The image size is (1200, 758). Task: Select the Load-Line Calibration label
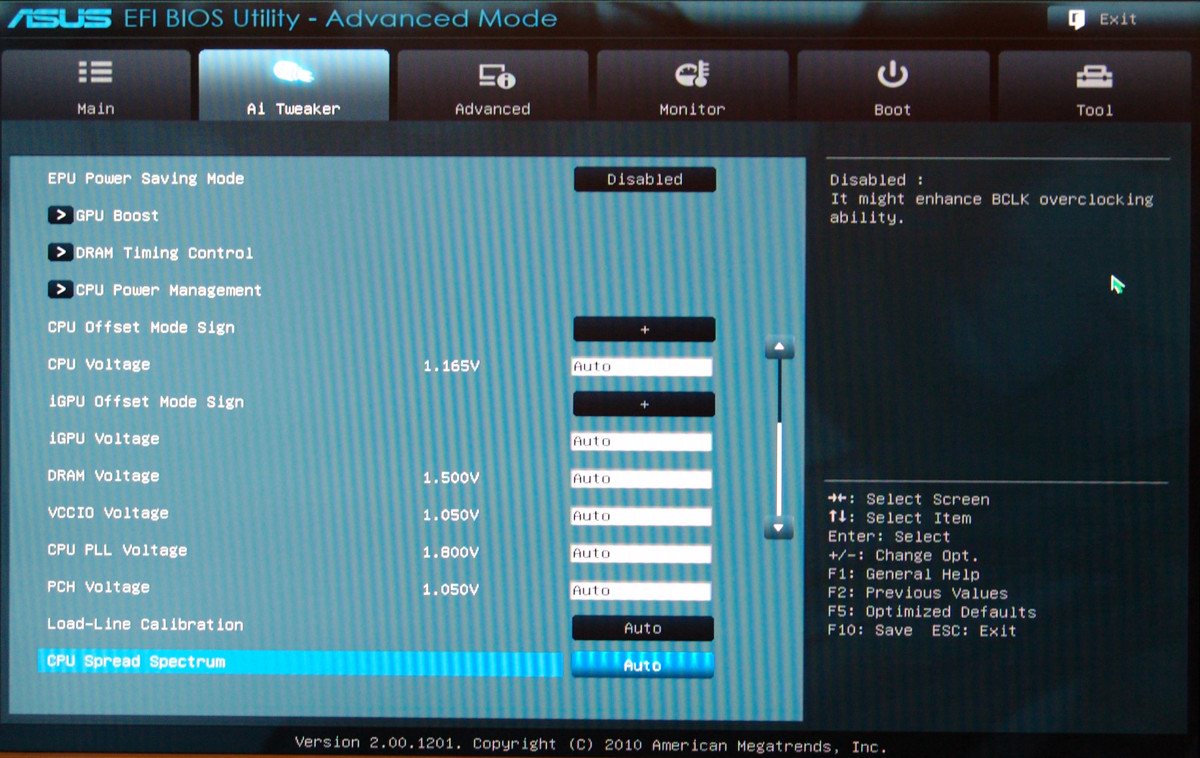pos(145,624)
